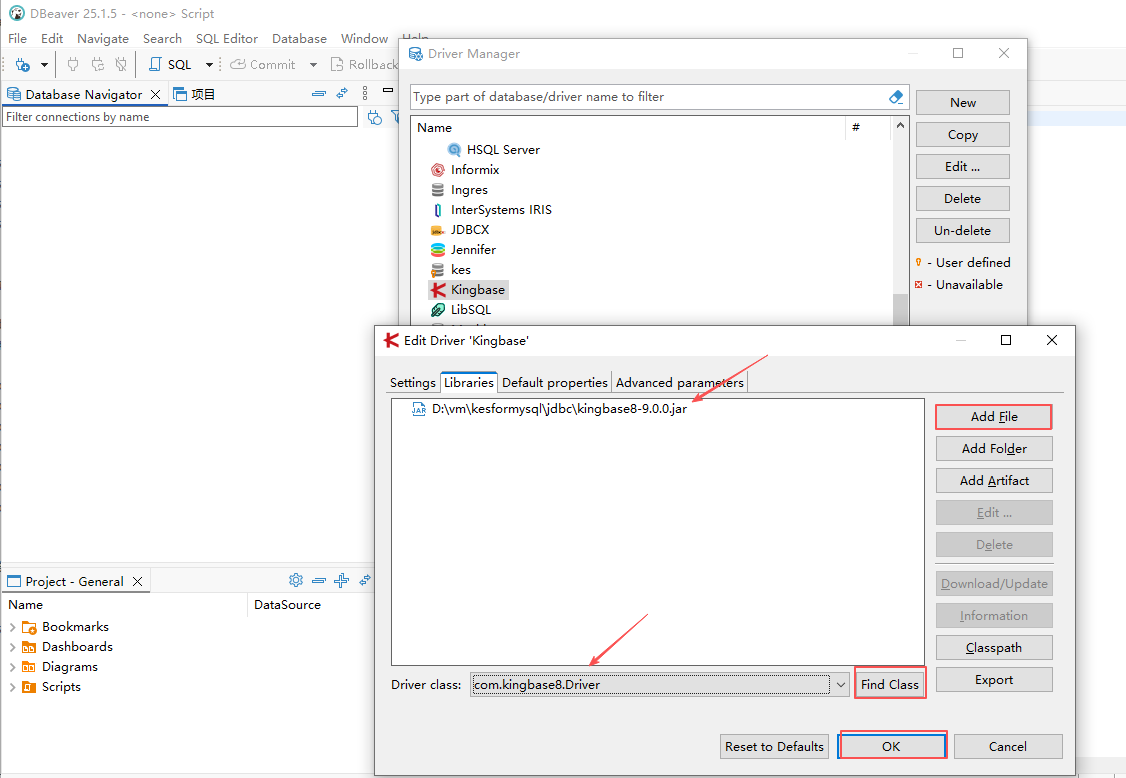This screenshot has width=1126, height=778.
Task: Click Un-delete button in Driver Manager
Action: (962, 231)
